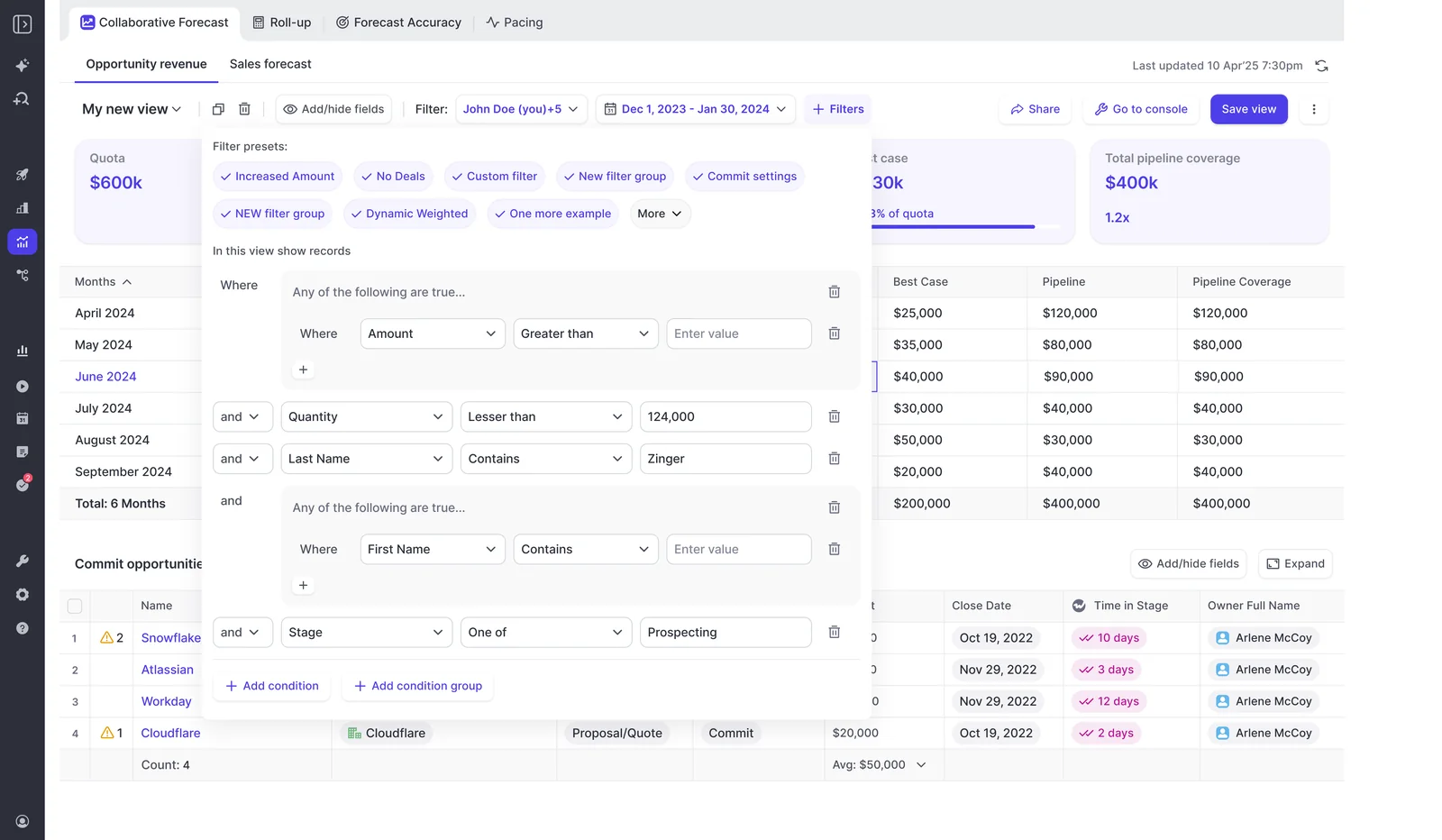
Task: Toggle the No Deals filter preset
Action: (393, 177)
